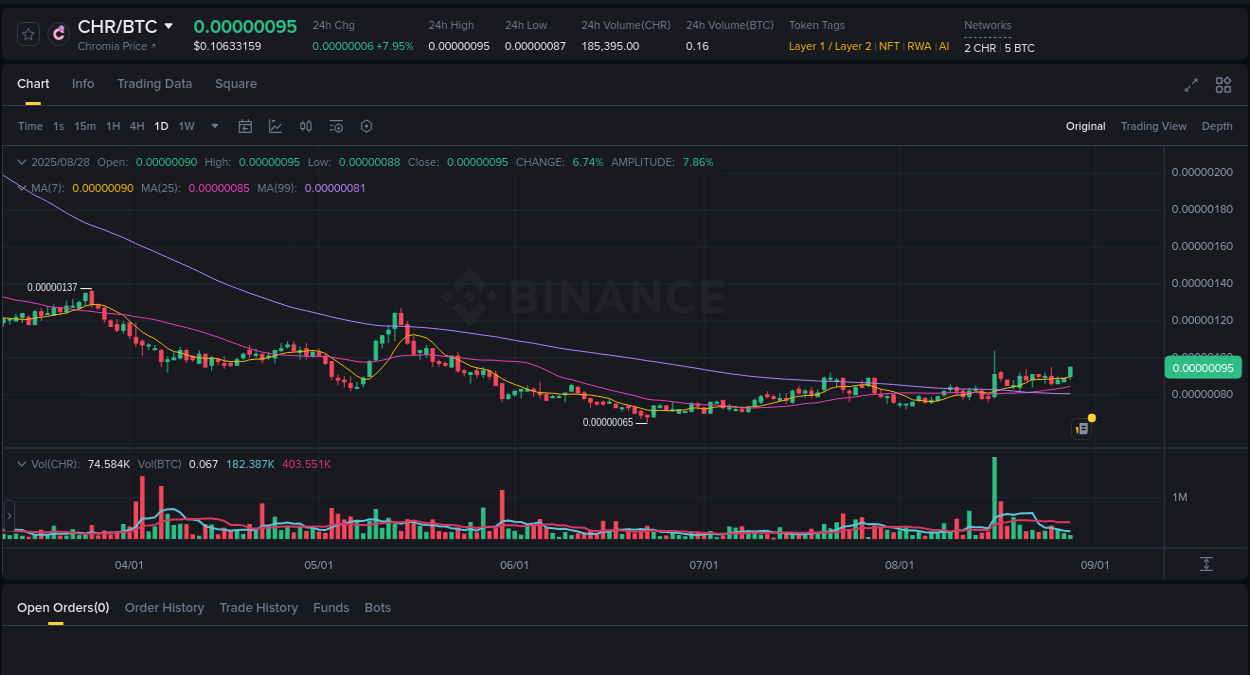This screenshot has width=1250, height=675.
Task: Open the chart date picker icon
Action: point(245,126)
